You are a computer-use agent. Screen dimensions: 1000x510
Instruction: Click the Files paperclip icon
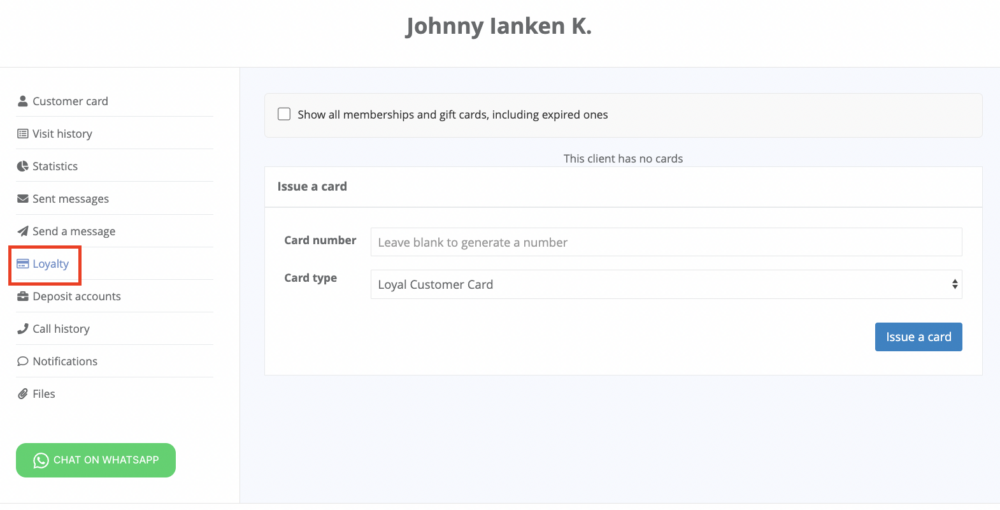[22, 393]
